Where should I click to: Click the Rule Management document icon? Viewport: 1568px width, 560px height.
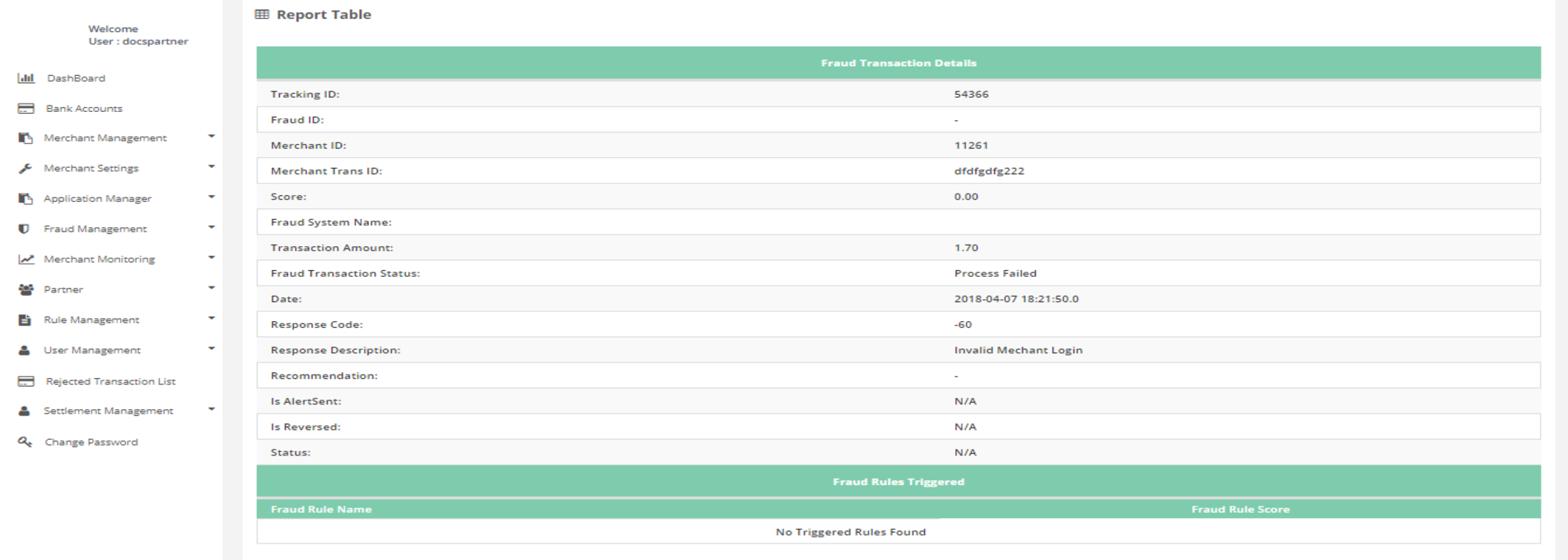25,320
